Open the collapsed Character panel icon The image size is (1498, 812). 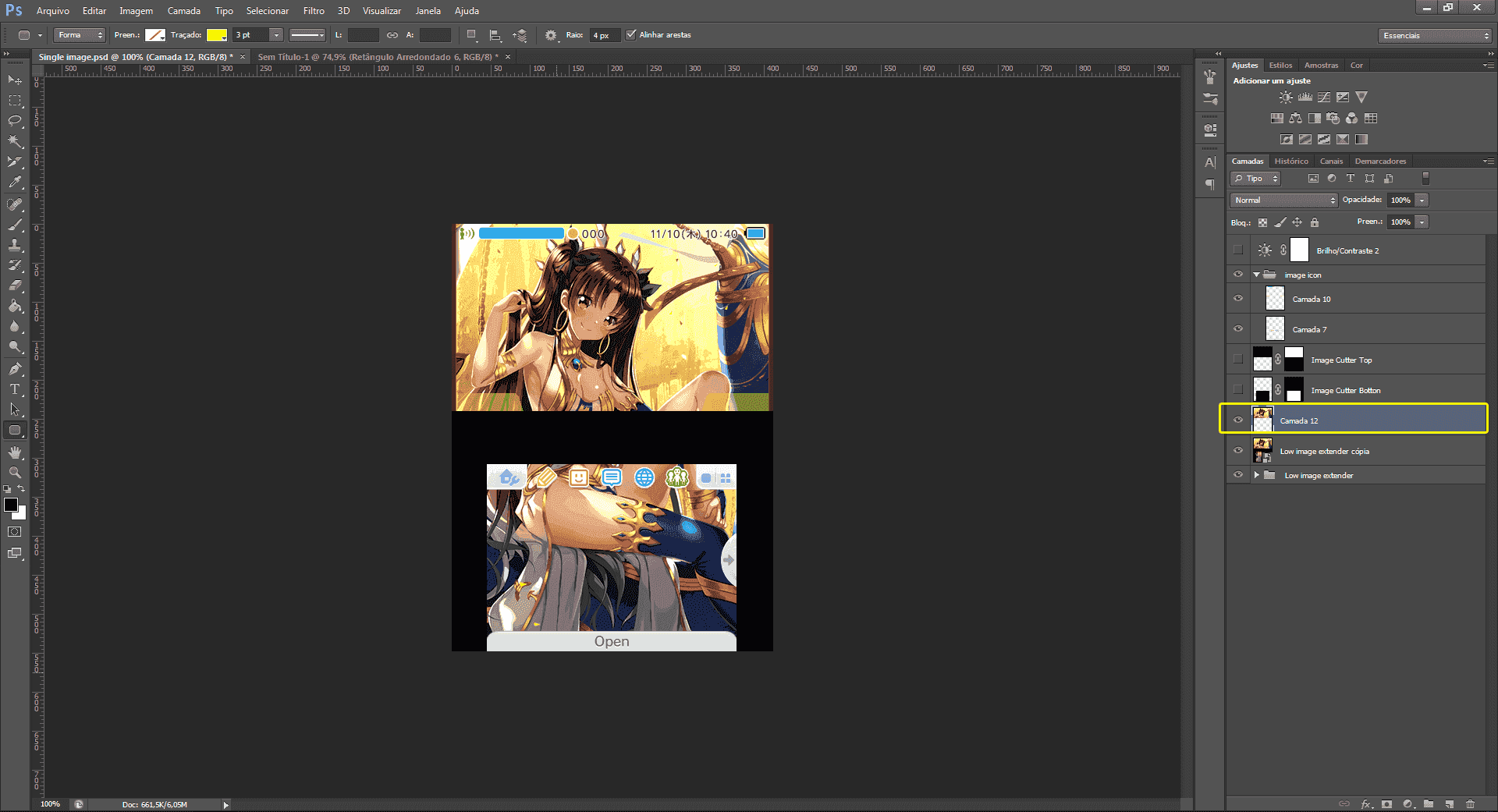tap(1210, 162)
